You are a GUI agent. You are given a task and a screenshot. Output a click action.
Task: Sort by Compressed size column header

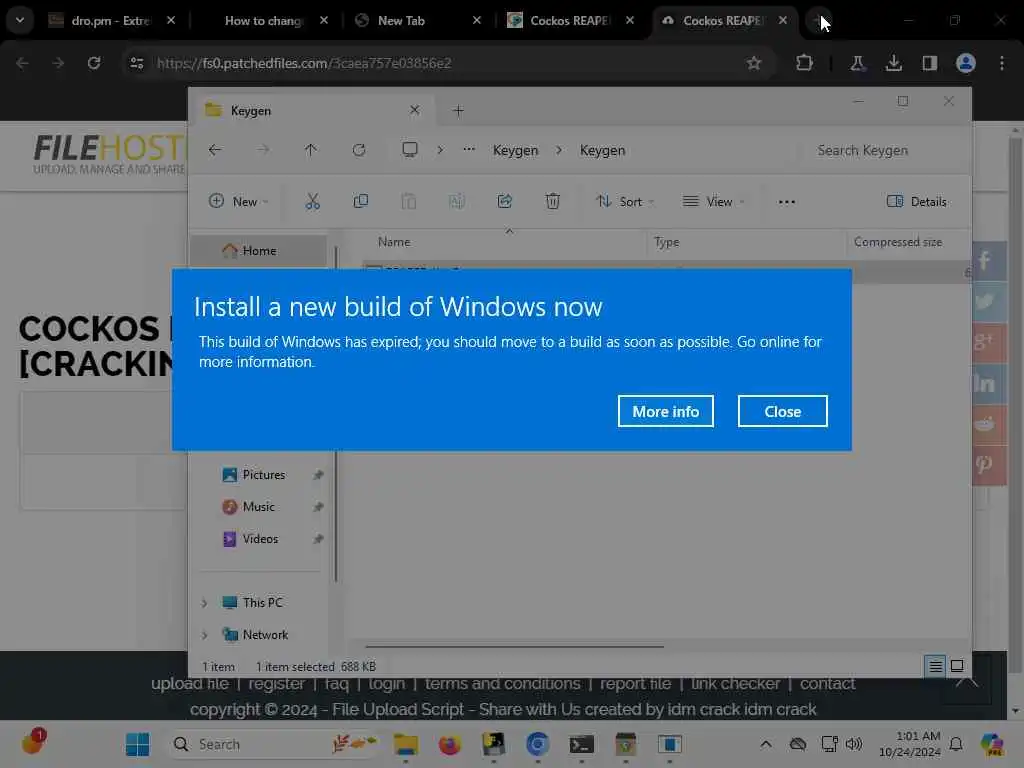[898, 242]
